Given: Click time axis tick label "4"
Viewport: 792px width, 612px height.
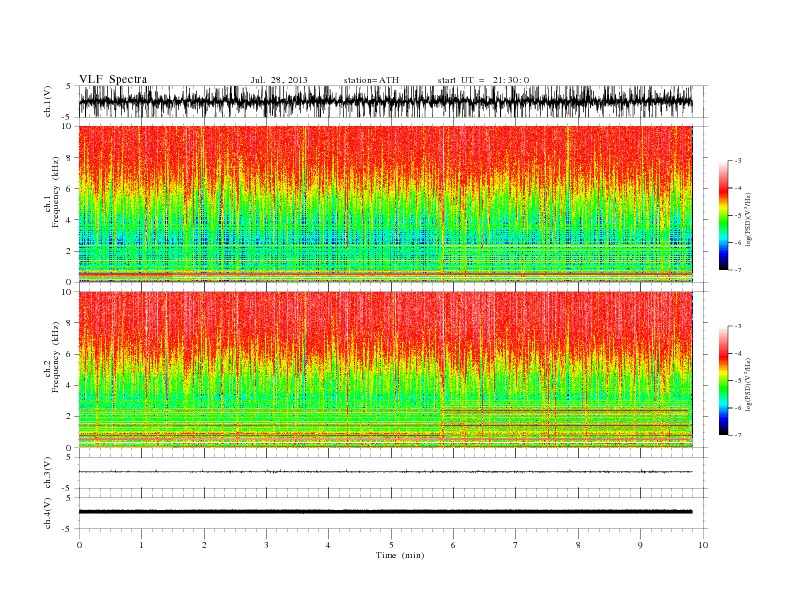Looking at the screenshot, I should (x=329, y=545).
